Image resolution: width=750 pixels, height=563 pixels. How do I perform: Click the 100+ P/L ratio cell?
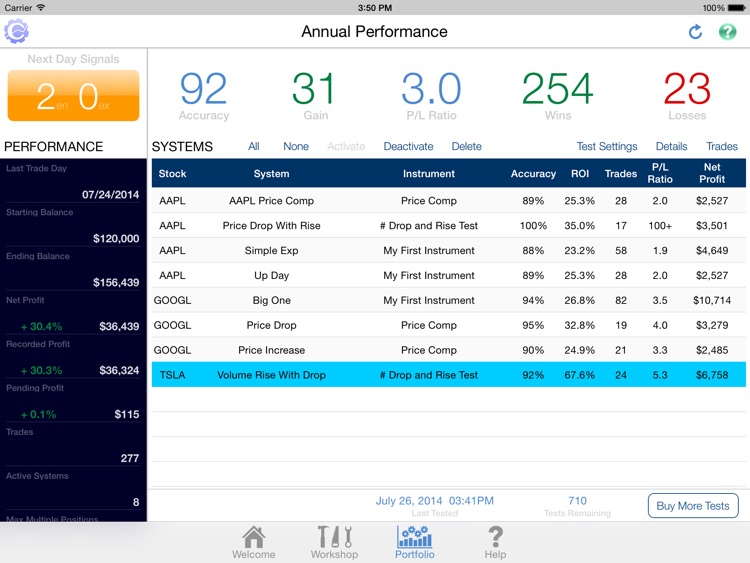point(660,226)
